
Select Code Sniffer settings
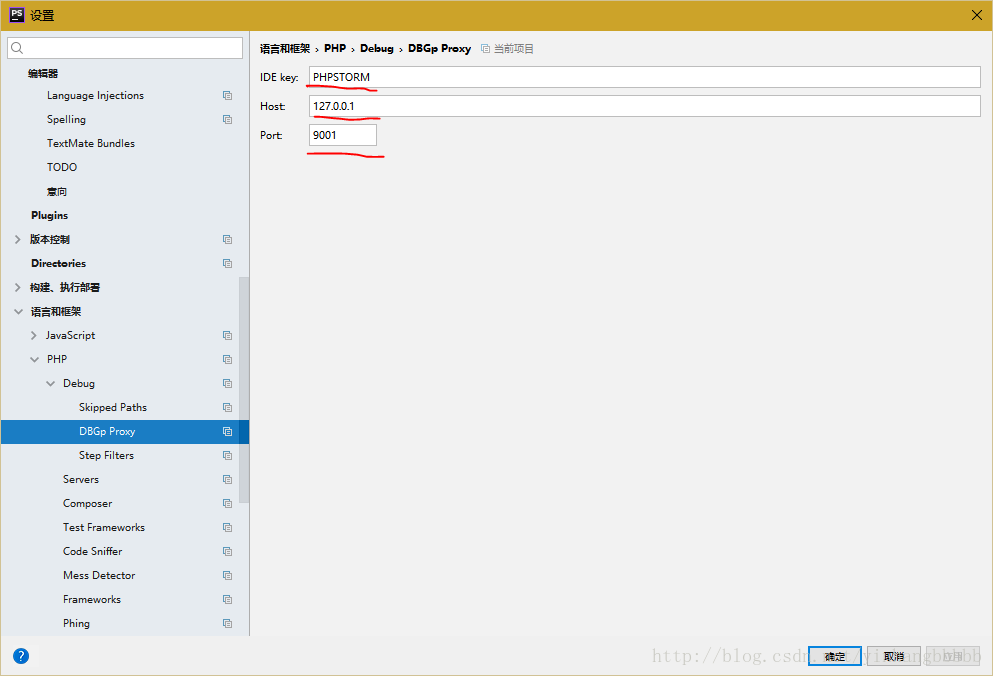92,552
